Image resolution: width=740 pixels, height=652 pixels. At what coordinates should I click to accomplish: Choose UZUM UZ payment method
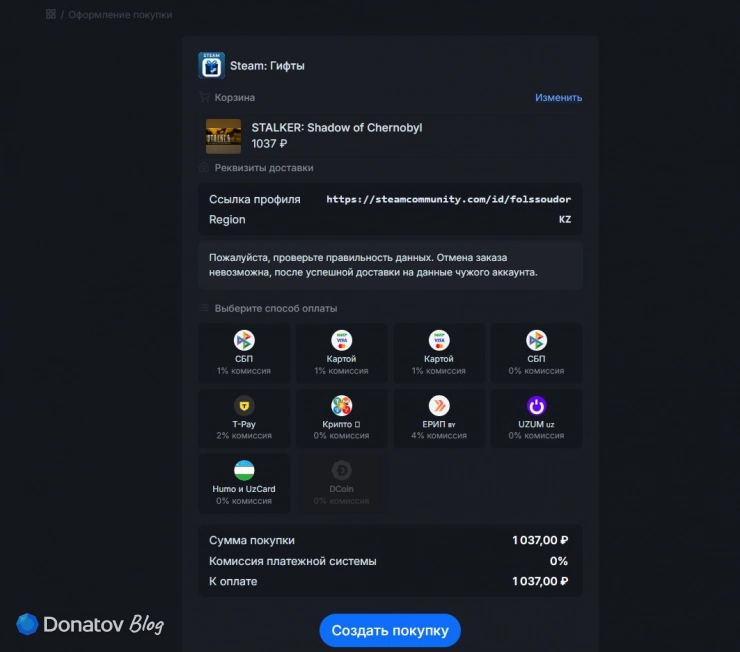tap(536, 418)
